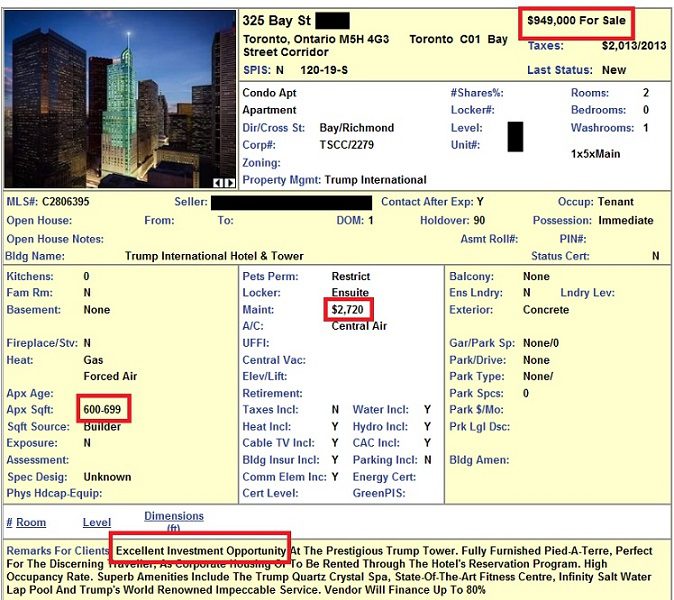Click the taxes value $2,013/2013

634,46
